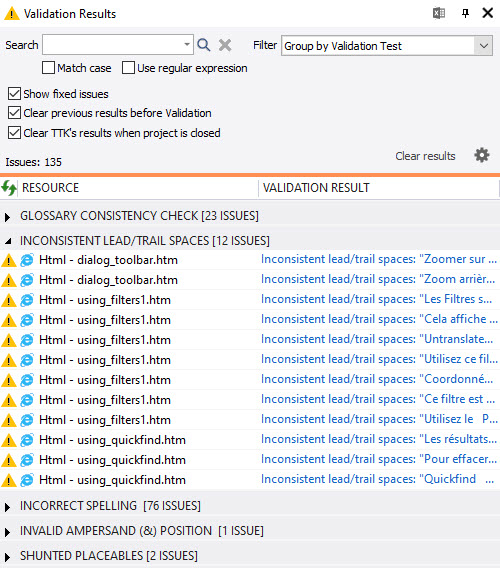Click browser icon of last using_quickfind.htm row
Screen dimensions: 500x568
pyautogui.click(x=27, y=480)
